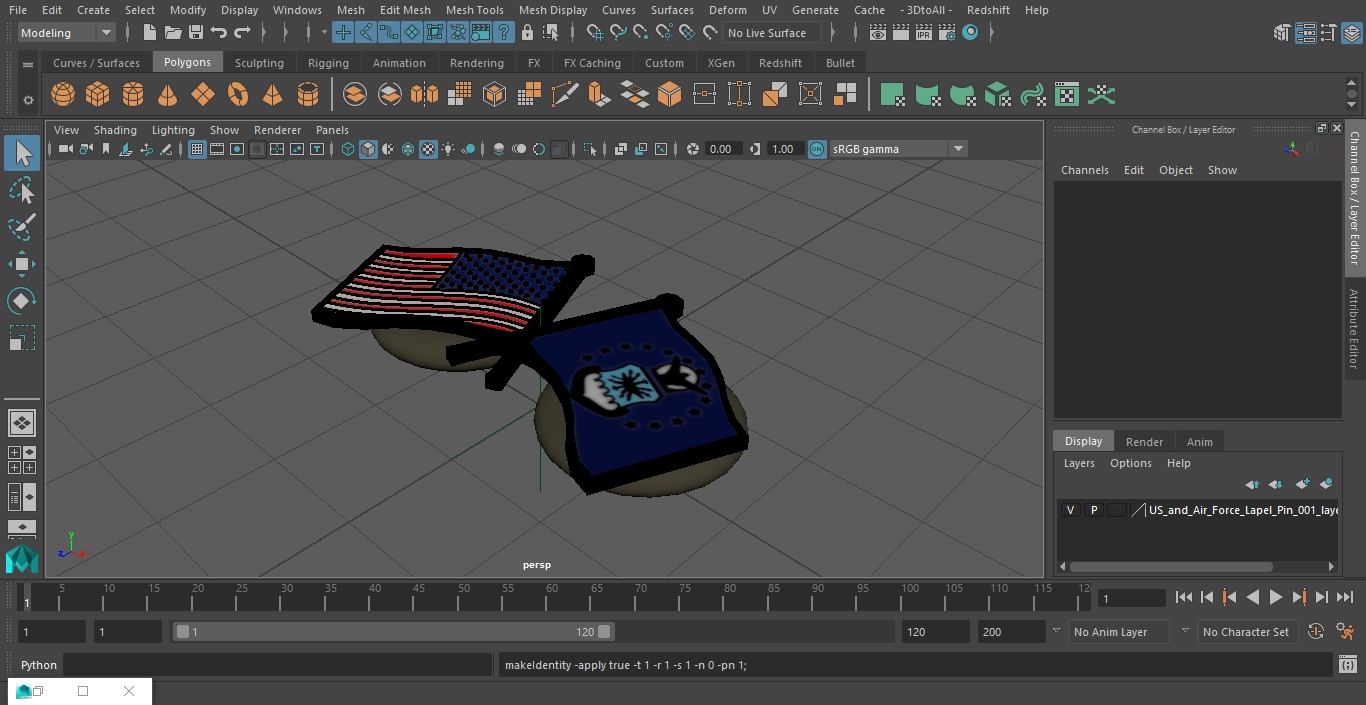Viewport: 1366px width, 705px height.
Task: Click the current frame input field
Action: coord(1131,598)
